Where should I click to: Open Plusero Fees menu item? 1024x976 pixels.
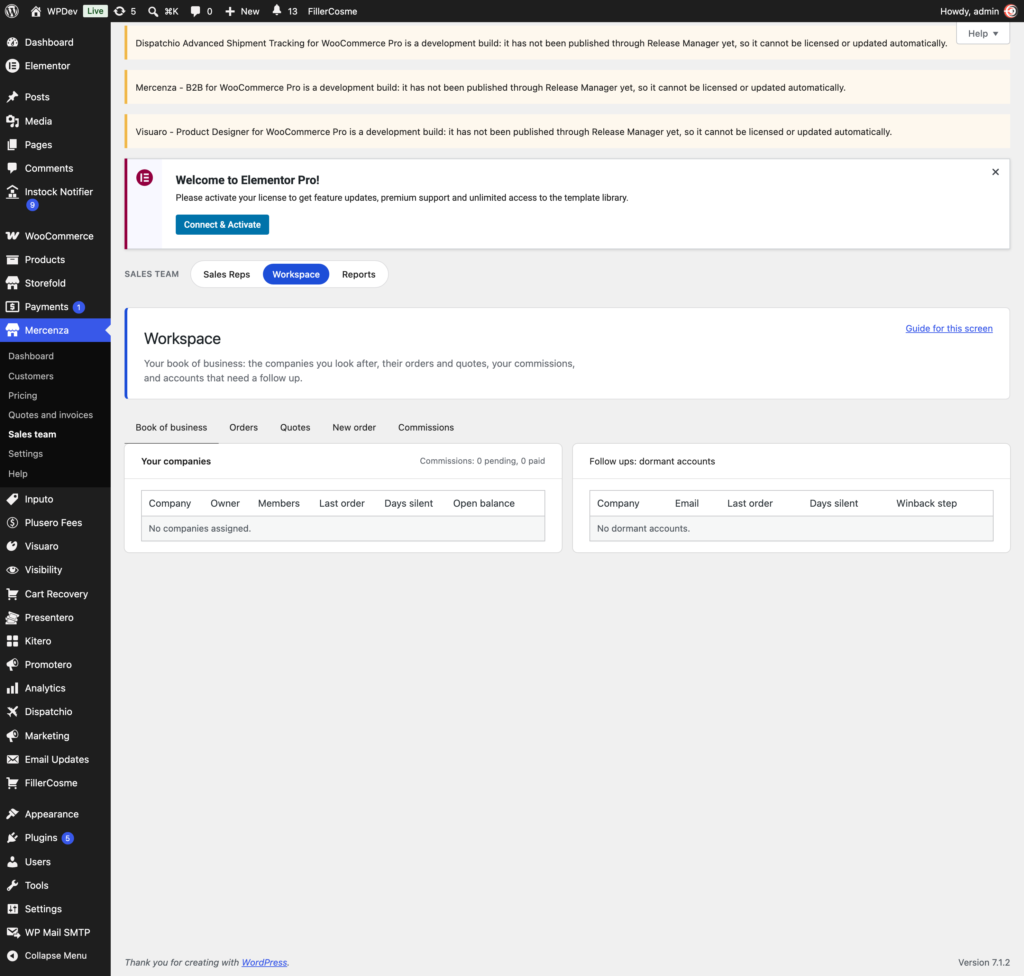click(x=53, y=523)
